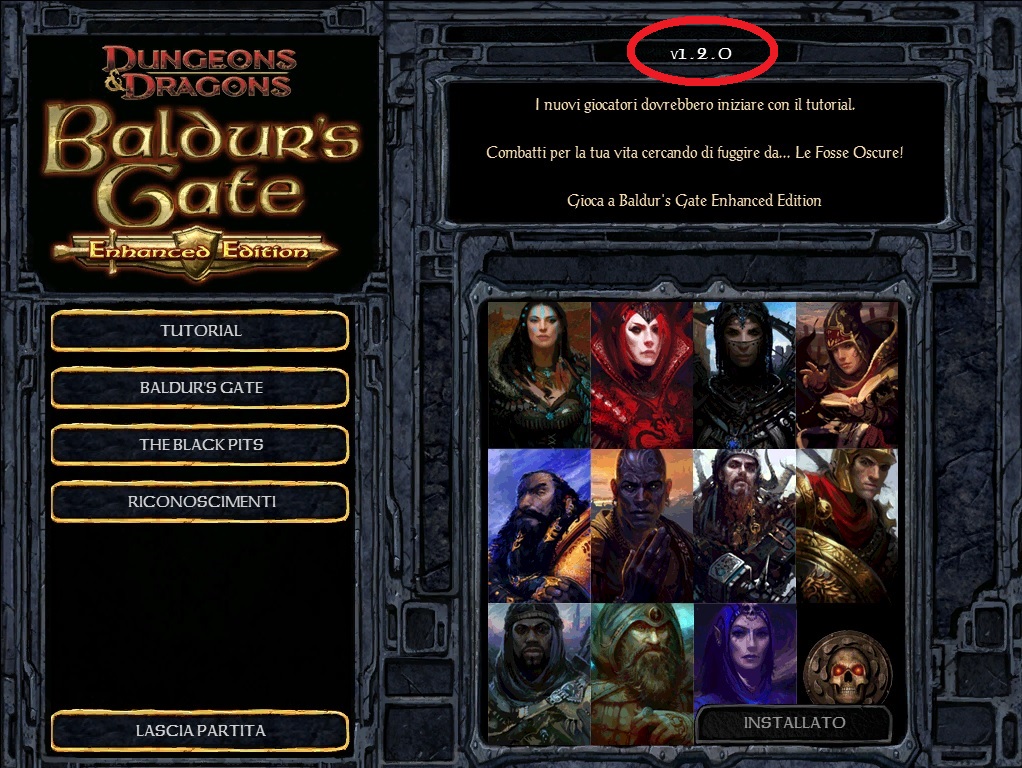Select the dark-haired woman with blue face paint
1022x768 pixels.
click(539, 374)
